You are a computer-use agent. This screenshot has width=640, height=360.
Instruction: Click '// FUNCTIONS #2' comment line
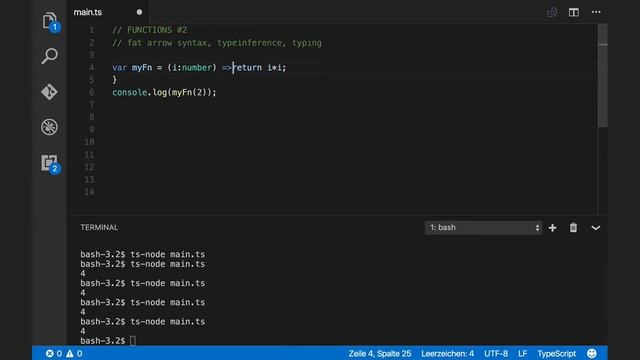coord(149,30)
